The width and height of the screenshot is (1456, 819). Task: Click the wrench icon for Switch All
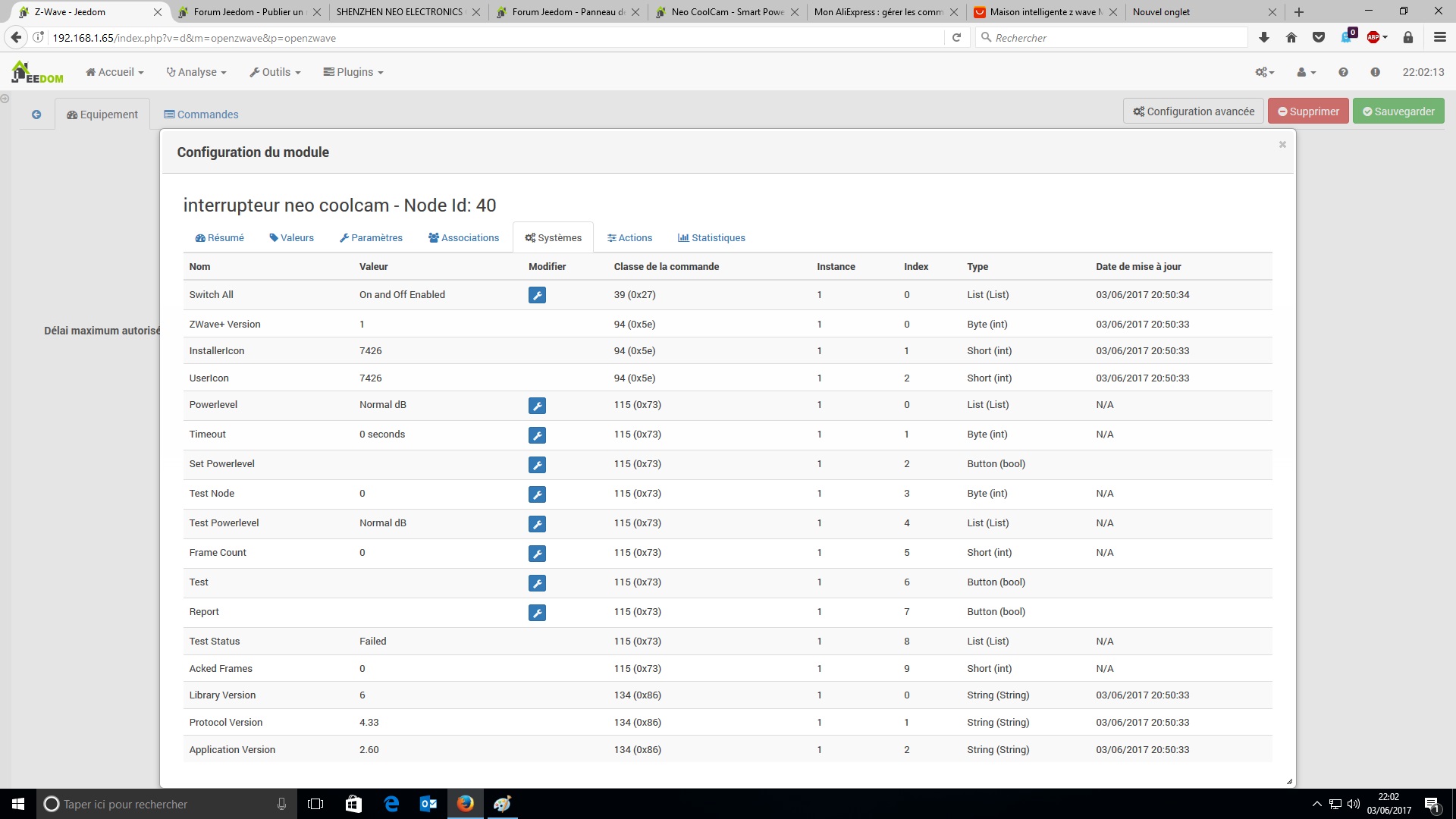(537, 295)
